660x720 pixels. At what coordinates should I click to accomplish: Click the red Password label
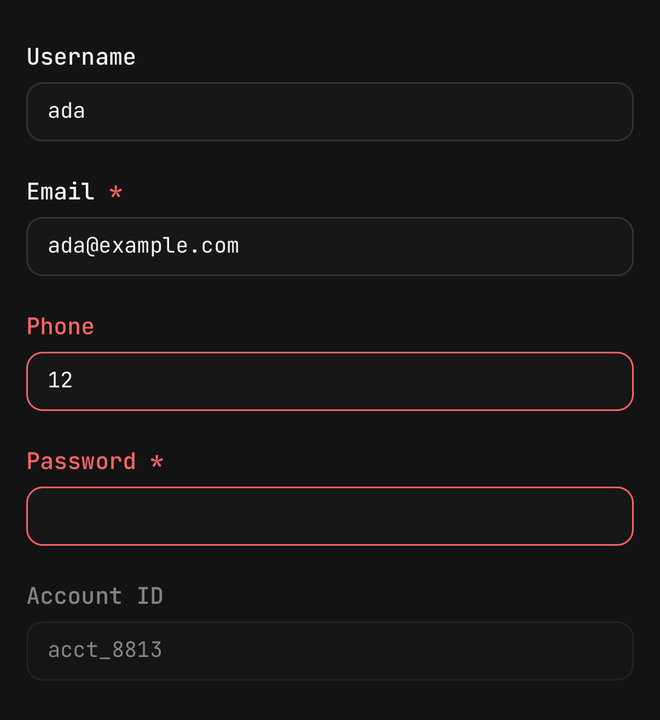(81, 461)
